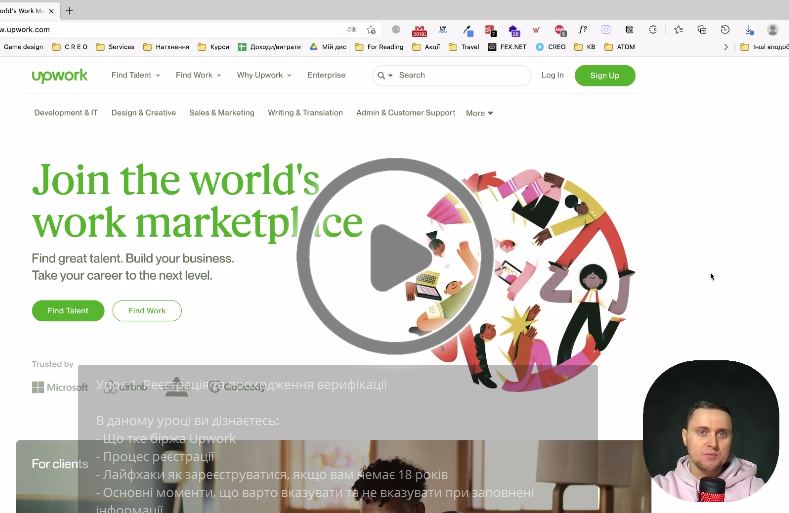Open the Gmail-style red mail extension icon
Image resolution: width=789 pixels, height=513 pixels.
tap(419, 31)
